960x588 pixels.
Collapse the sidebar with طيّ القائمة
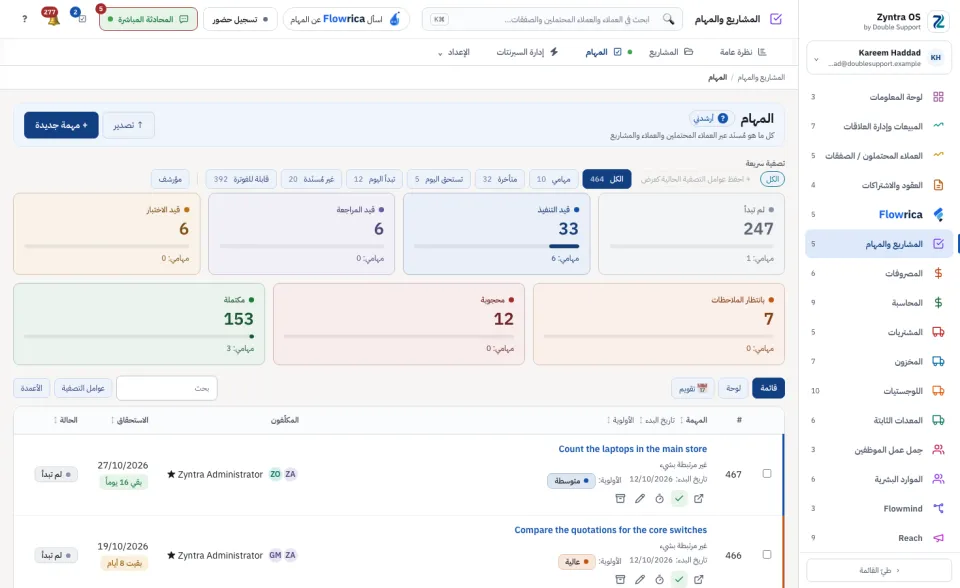pos(879,570)
